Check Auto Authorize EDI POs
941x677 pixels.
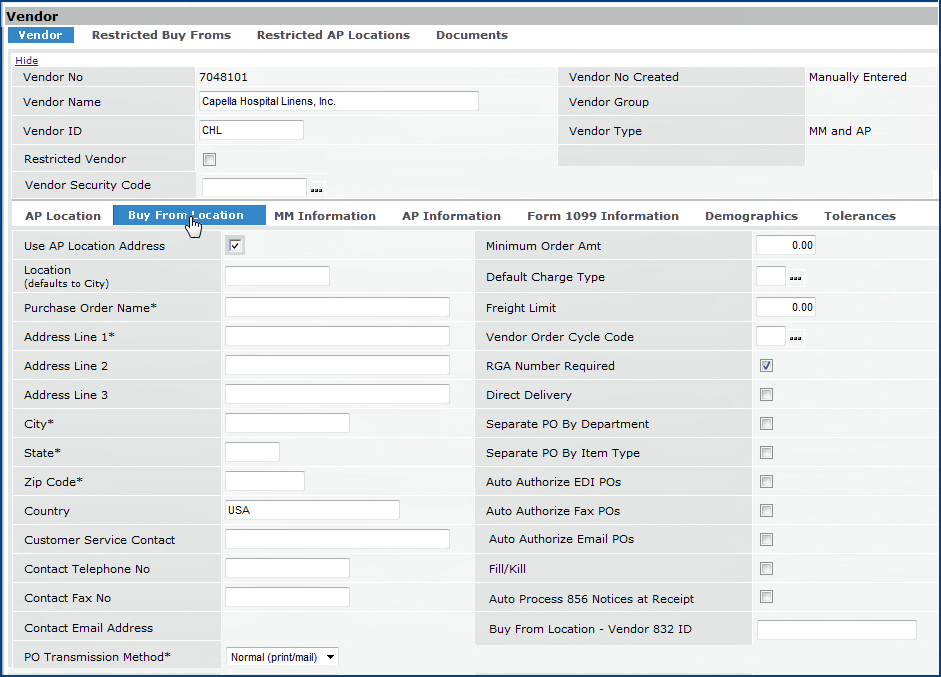point(767,482)
